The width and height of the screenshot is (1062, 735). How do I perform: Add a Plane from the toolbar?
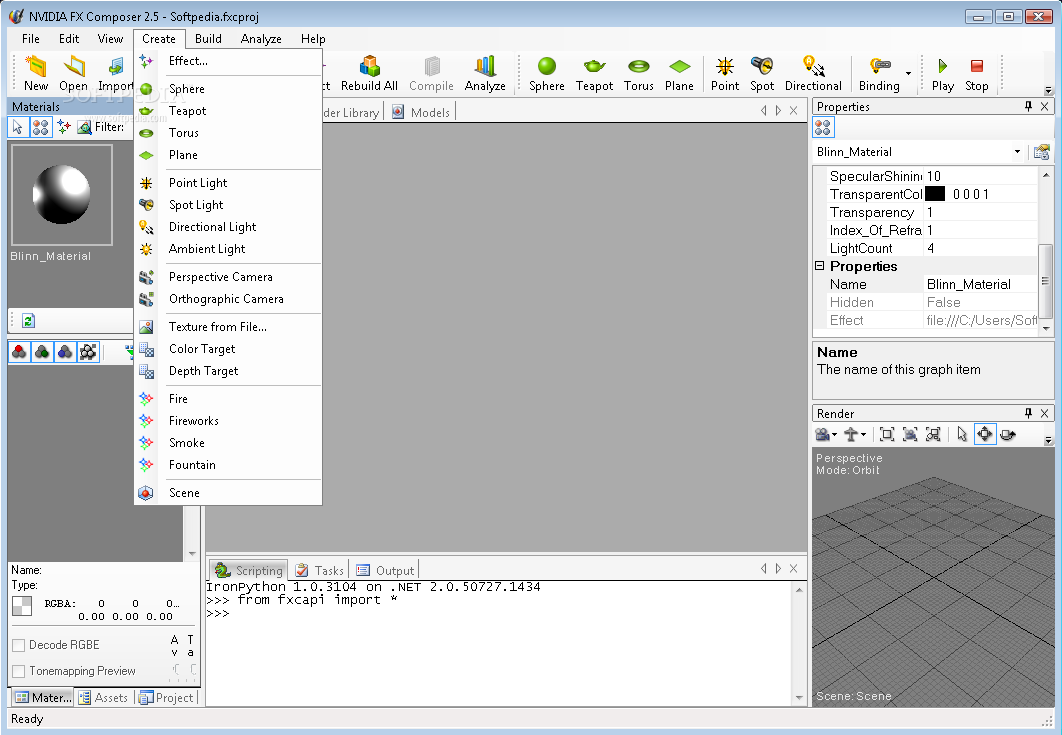point(679,73)
